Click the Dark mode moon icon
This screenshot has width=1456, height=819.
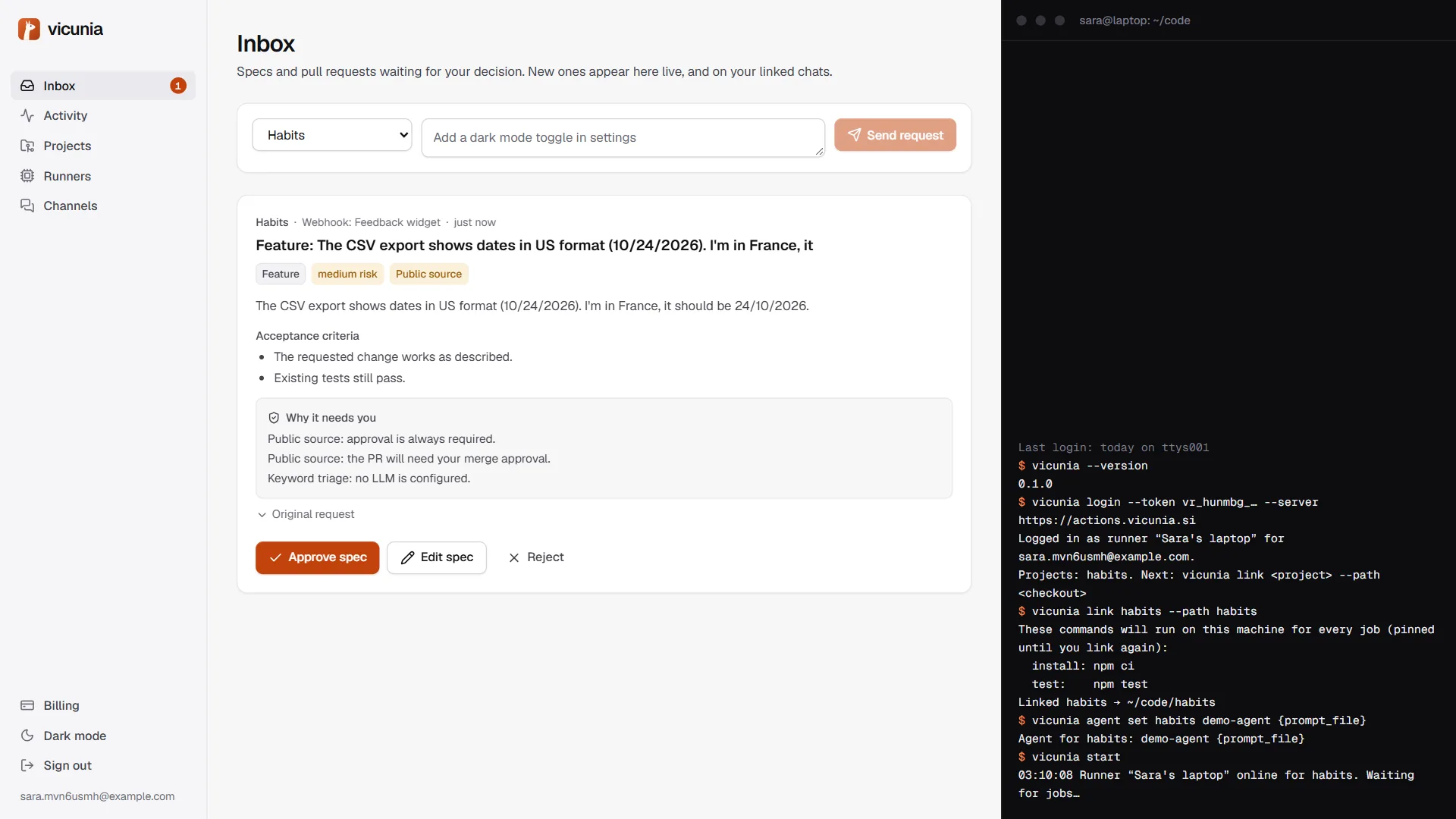click(x=27, y=736)
